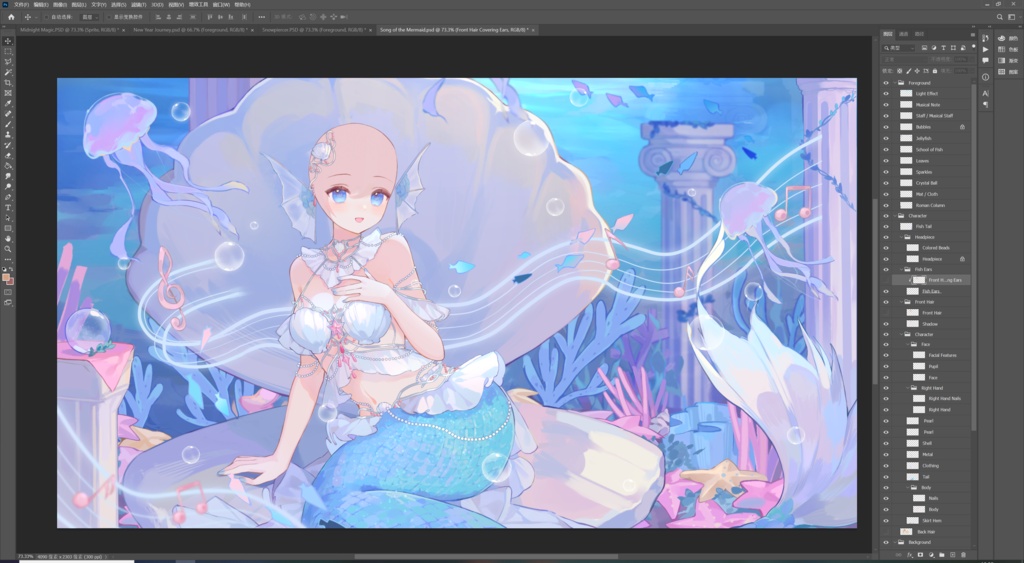
Task: Hide the Jellyfish layer
Action: point(886,138)
